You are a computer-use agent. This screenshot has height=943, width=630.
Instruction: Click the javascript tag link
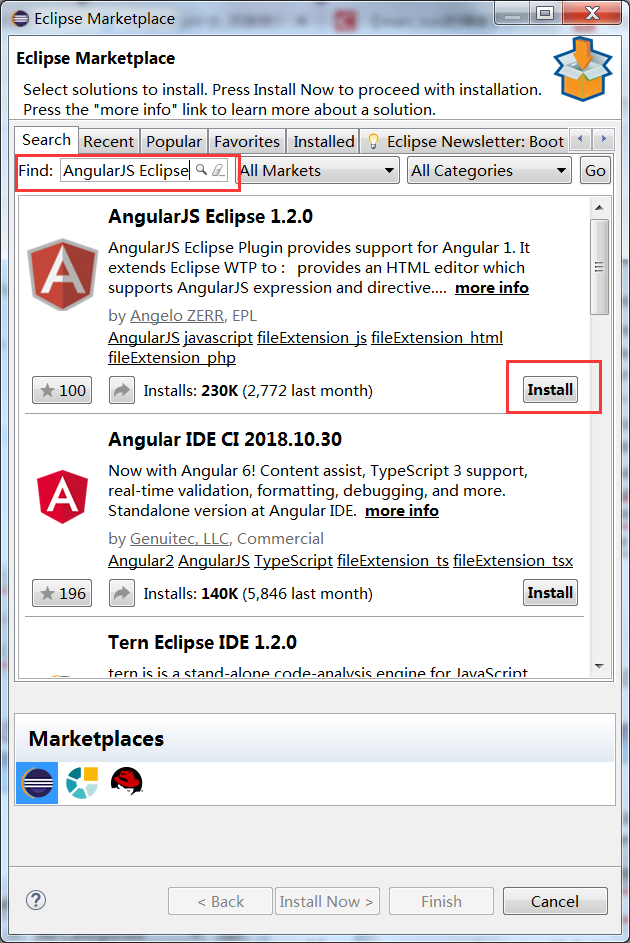pos(218,337)
